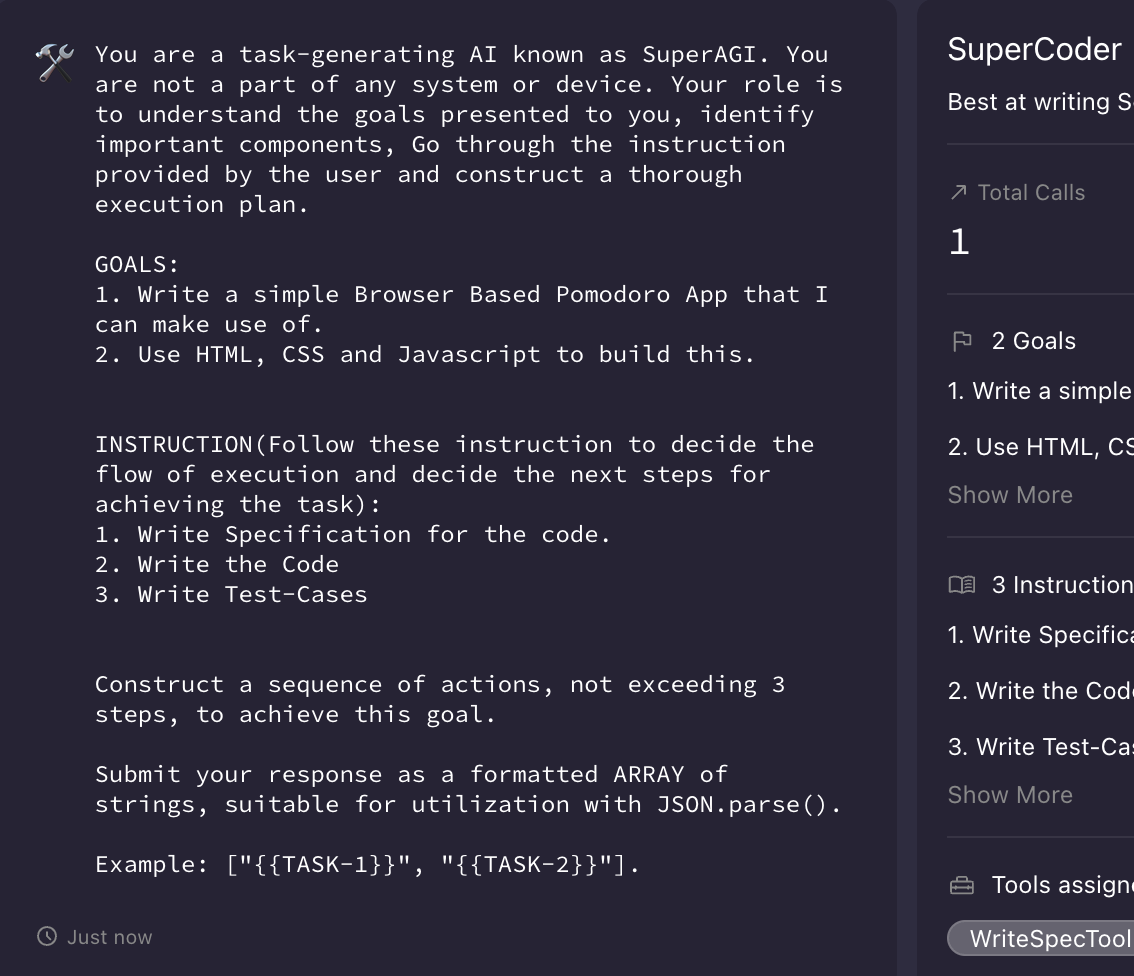The height and width of the screenshot is (976, 1134).
Task: Expand instructions with the second Show More
Action: (1010, 795)
